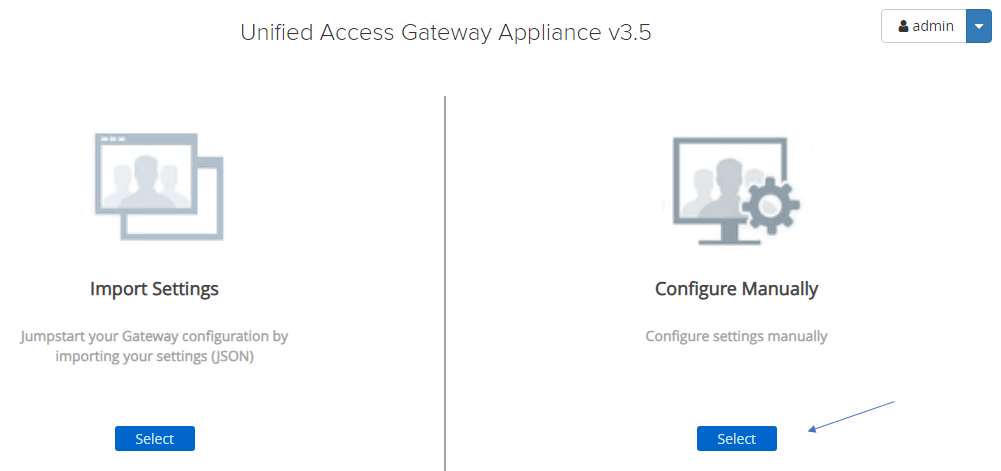Click the Unified Access Gateway Appliance title
Viewport: 1001px width, 471px height.
pos(421,32)
